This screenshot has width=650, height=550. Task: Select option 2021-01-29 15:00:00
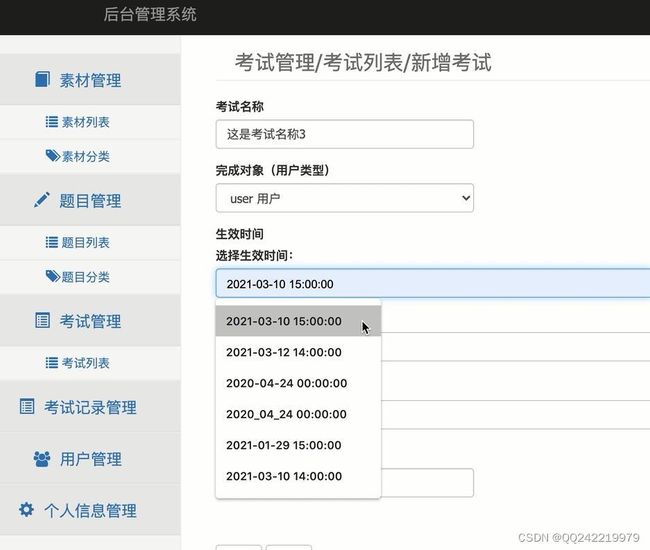[298, 445]
